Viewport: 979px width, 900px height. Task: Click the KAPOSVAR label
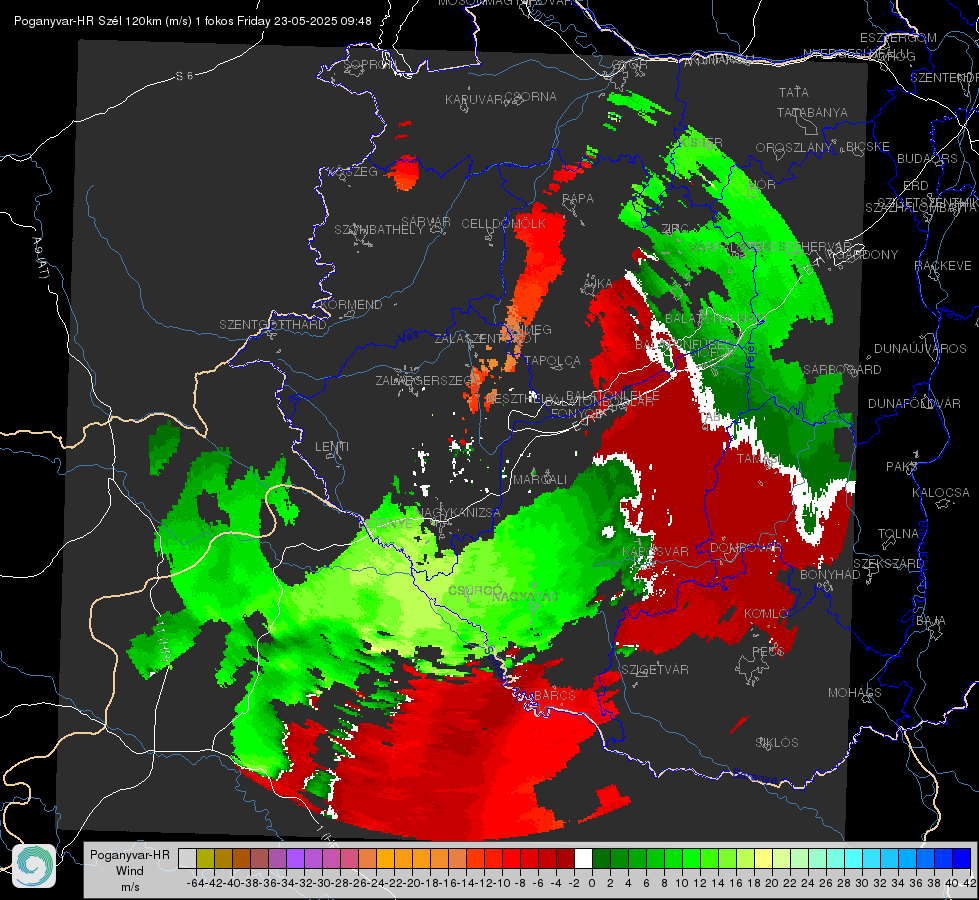[x=655, y=552]
